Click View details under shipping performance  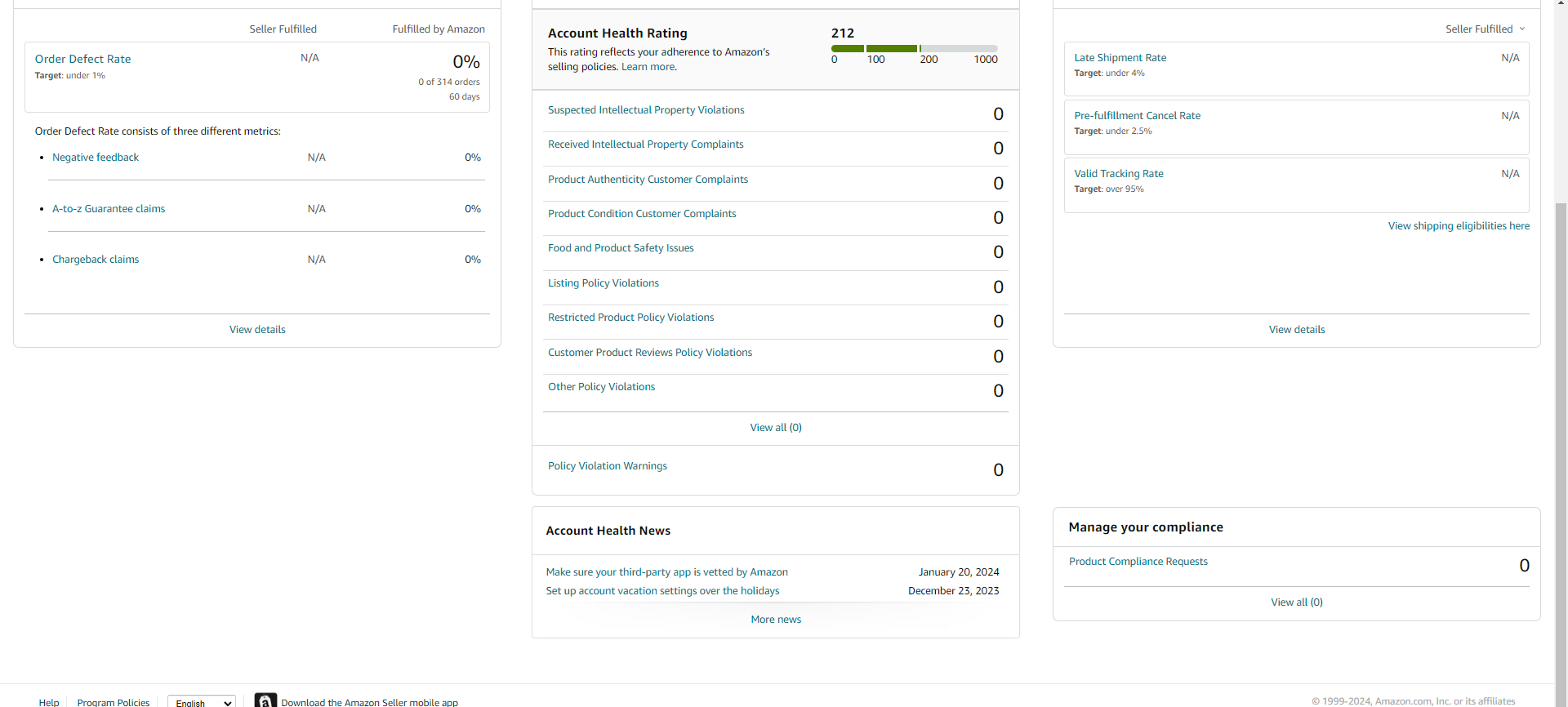1297,329
